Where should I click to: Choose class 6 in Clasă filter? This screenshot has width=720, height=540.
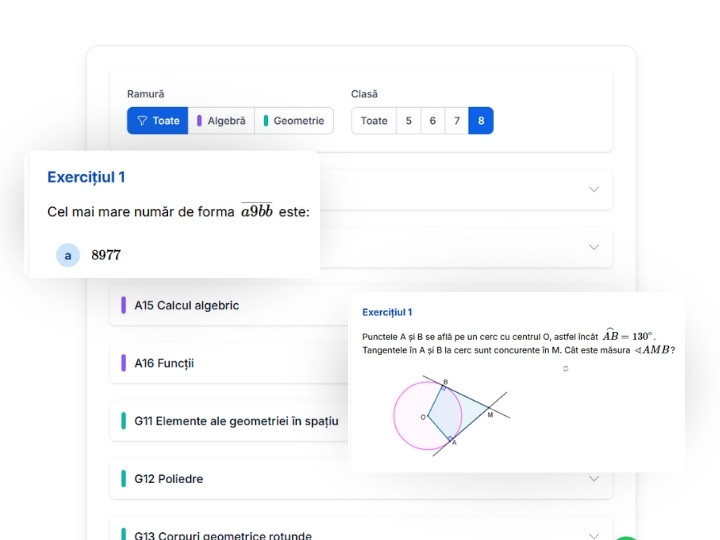click(x=432, y=121)
